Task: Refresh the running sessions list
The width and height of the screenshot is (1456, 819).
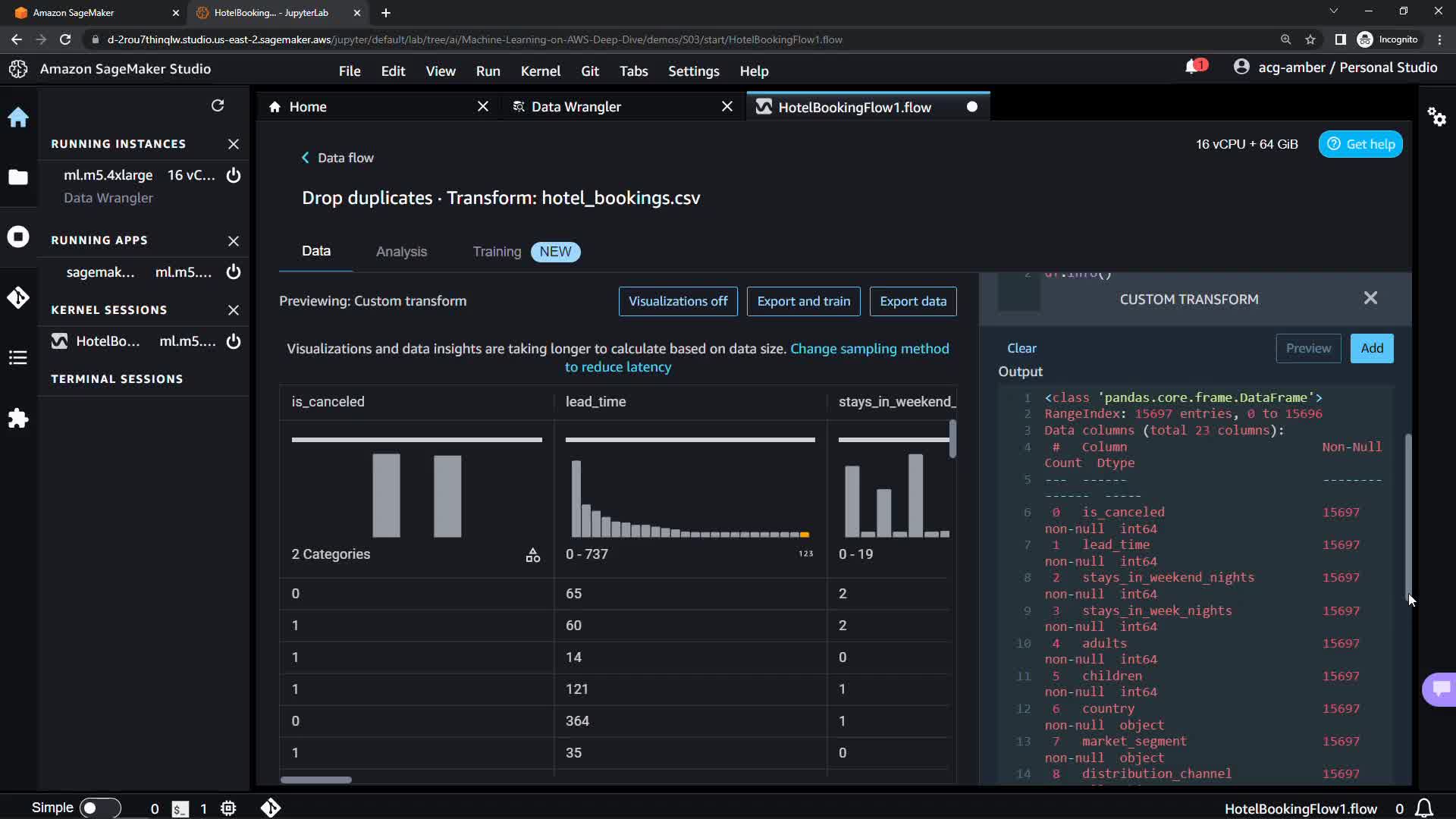Action: (x=218, y=105)
